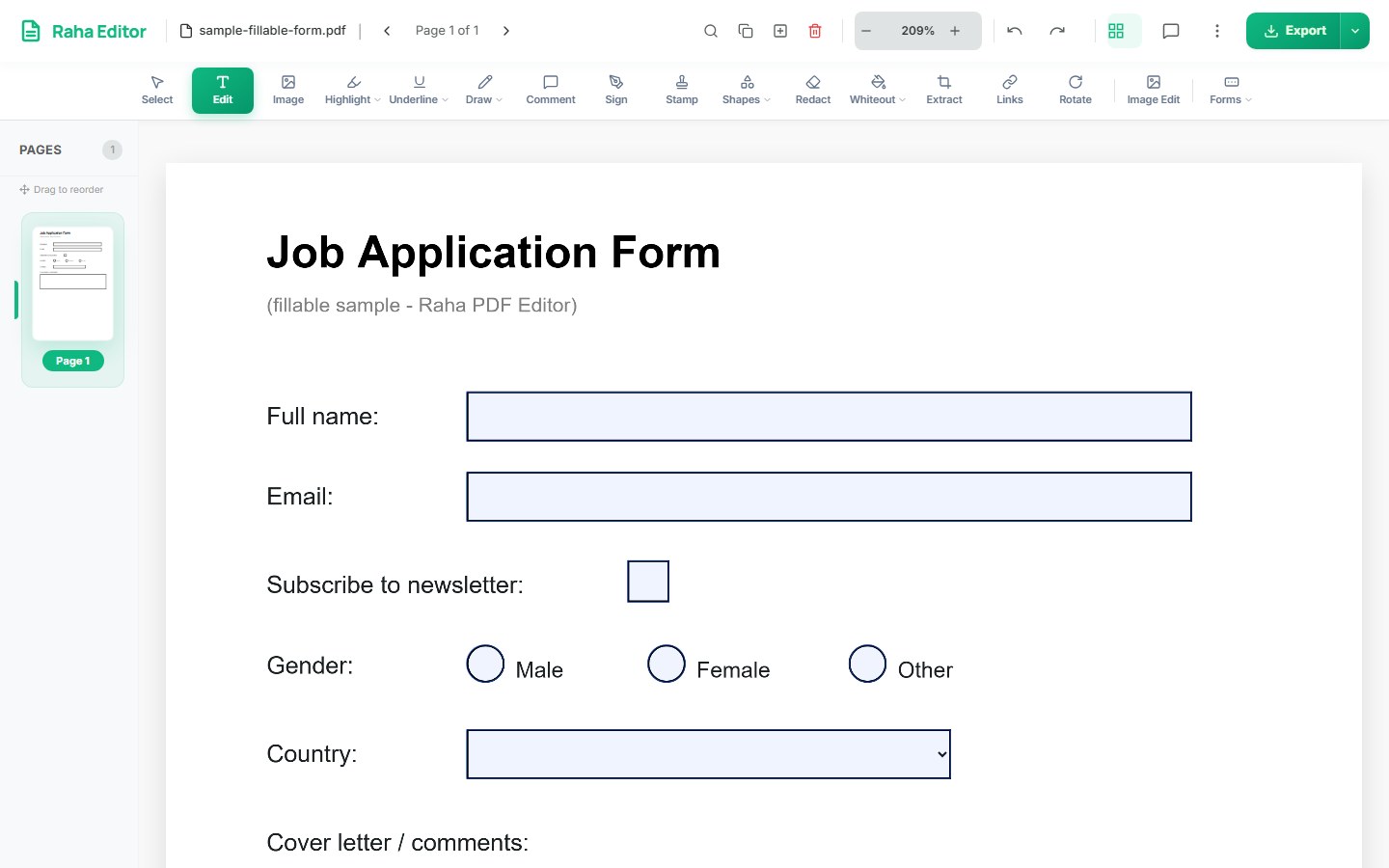Click the add page icon
This screenshot has width=1389, height=868.
coord(780,31)
